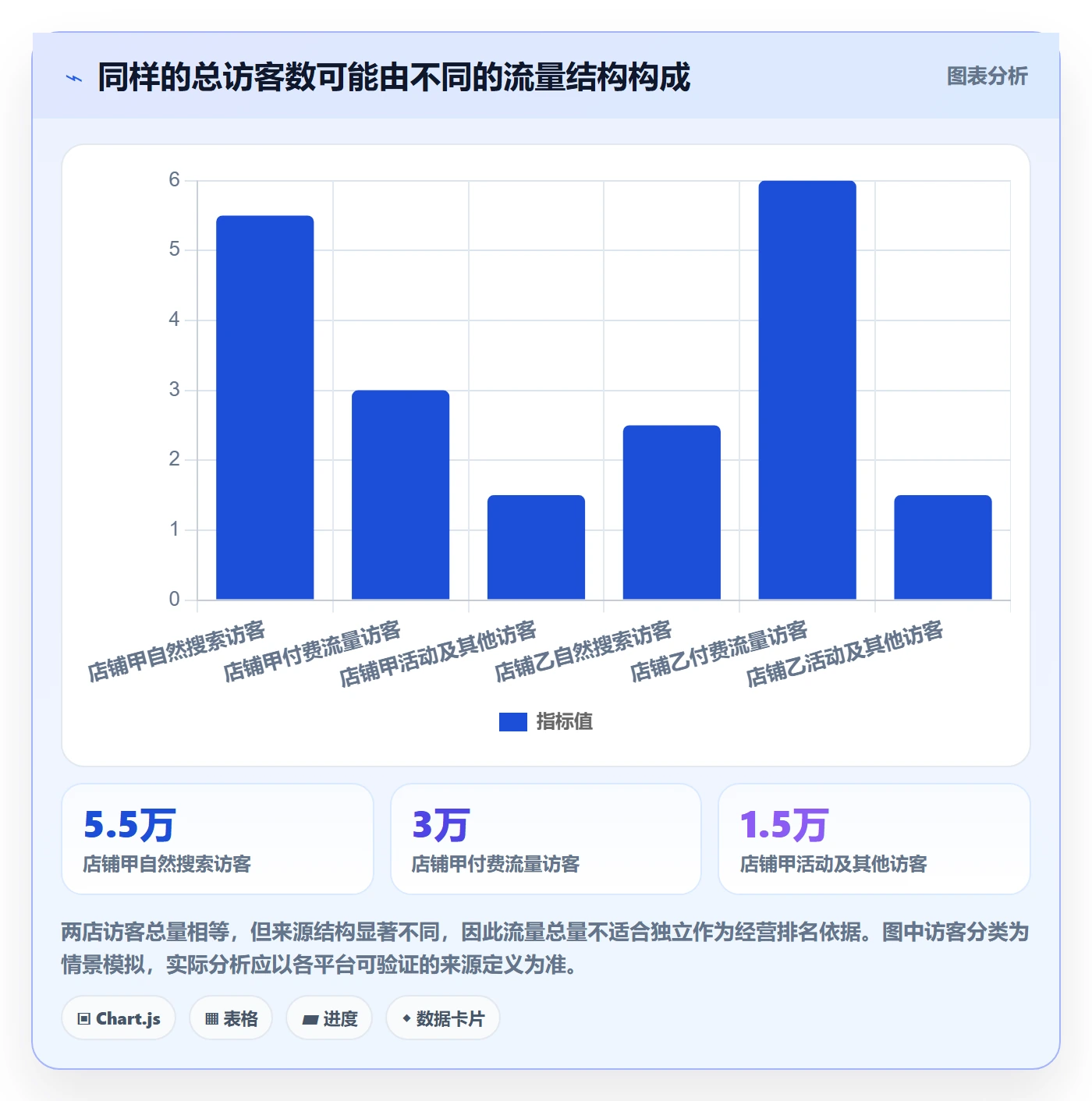Toggle the 指标值 legend color box

[513, 722]
